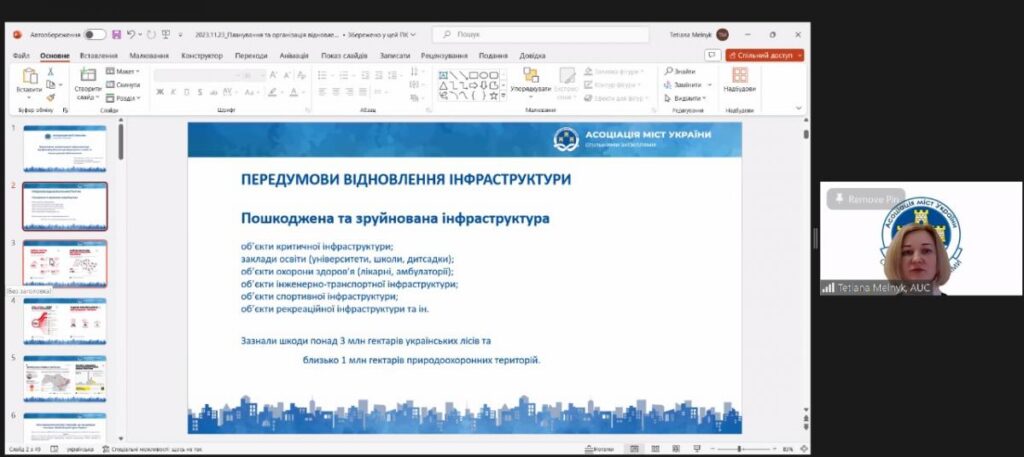Viewport: 1024px width, 457px height.
Task: Open the comments speech-bubble icon
Action: (712, 55)
